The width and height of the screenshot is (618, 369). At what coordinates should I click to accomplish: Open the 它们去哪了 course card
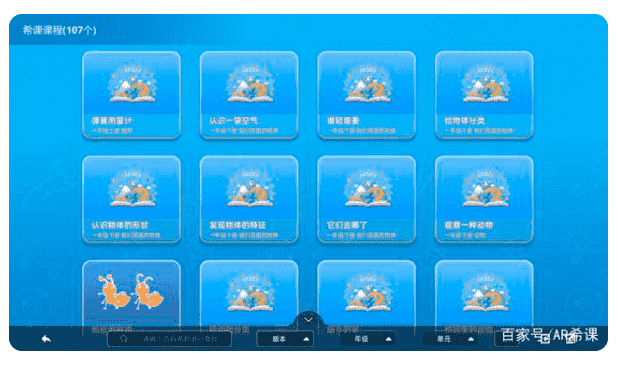(x=367, y=199)
